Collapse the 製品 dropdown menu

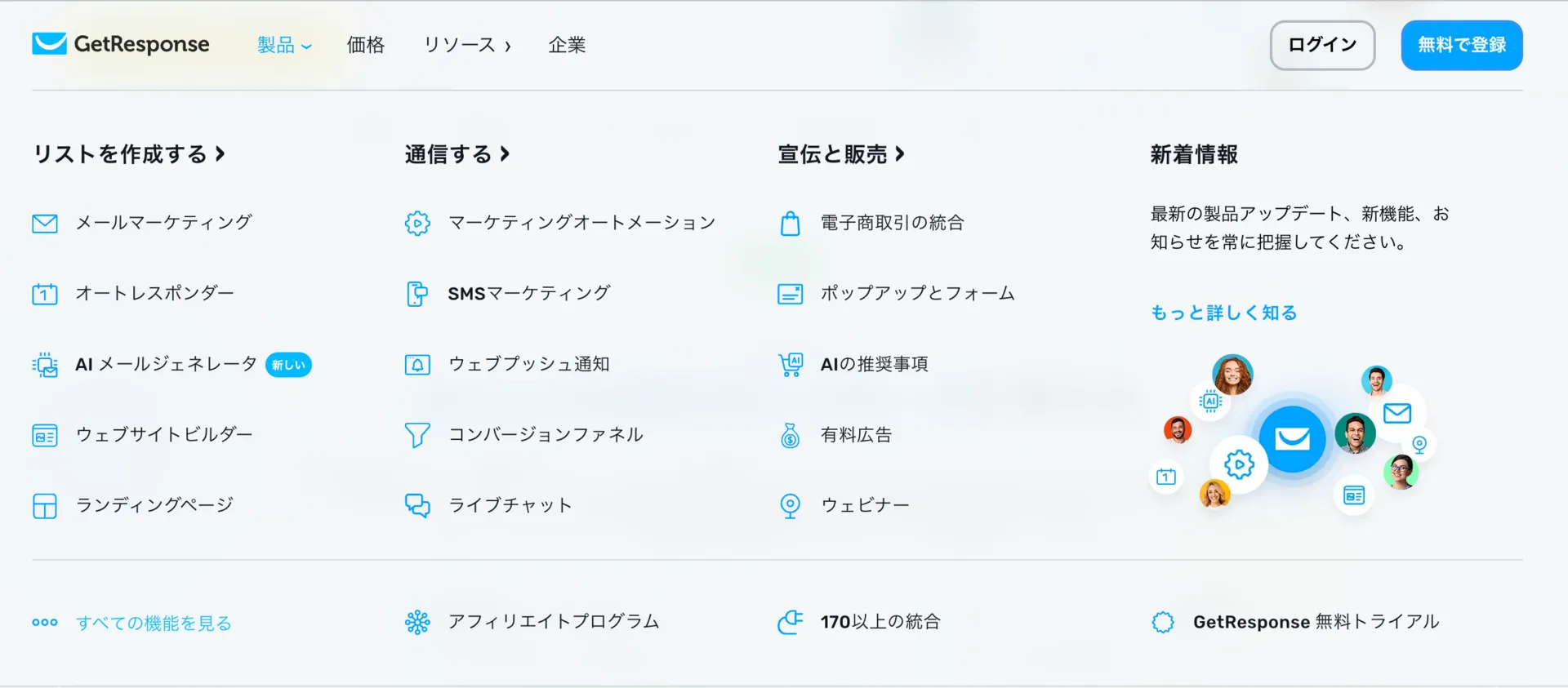coord(284,46)
